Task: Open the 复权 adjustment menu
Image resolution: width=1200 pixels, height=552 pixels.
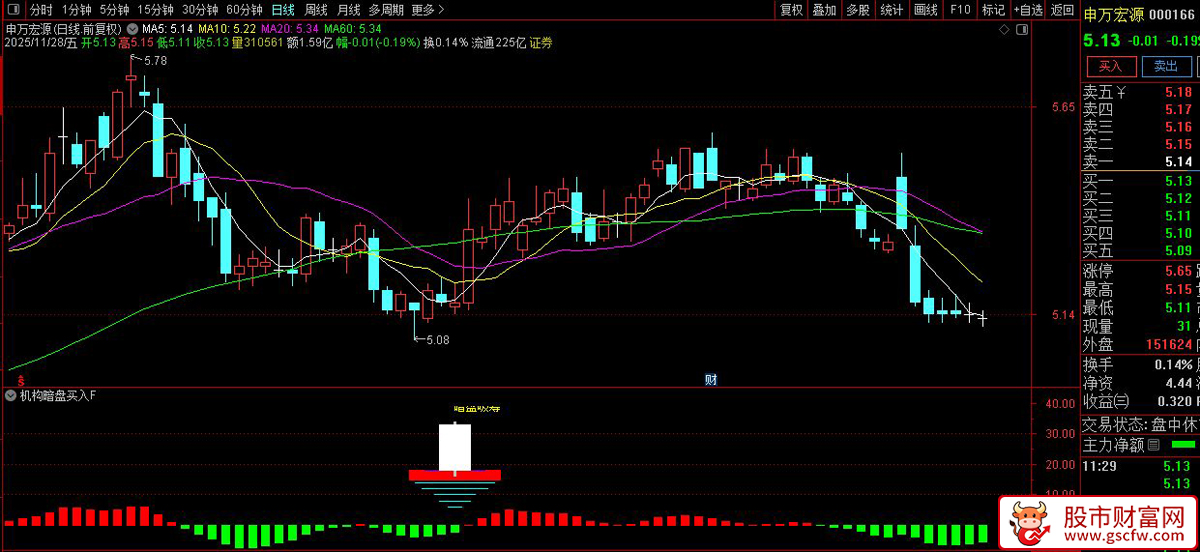Action: click(791, 10)
